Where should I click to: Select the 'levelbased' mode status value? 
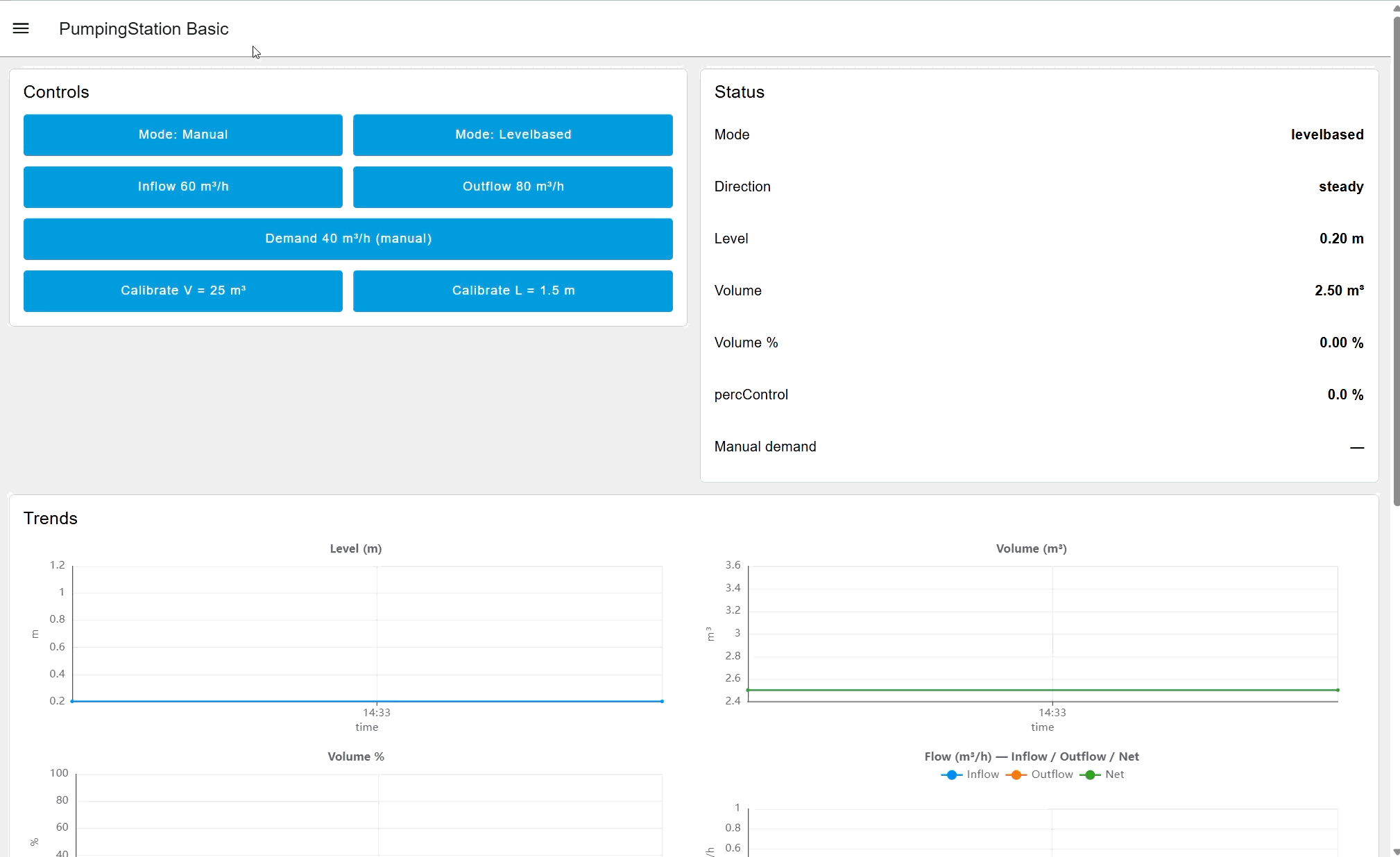coord(1327,135)
